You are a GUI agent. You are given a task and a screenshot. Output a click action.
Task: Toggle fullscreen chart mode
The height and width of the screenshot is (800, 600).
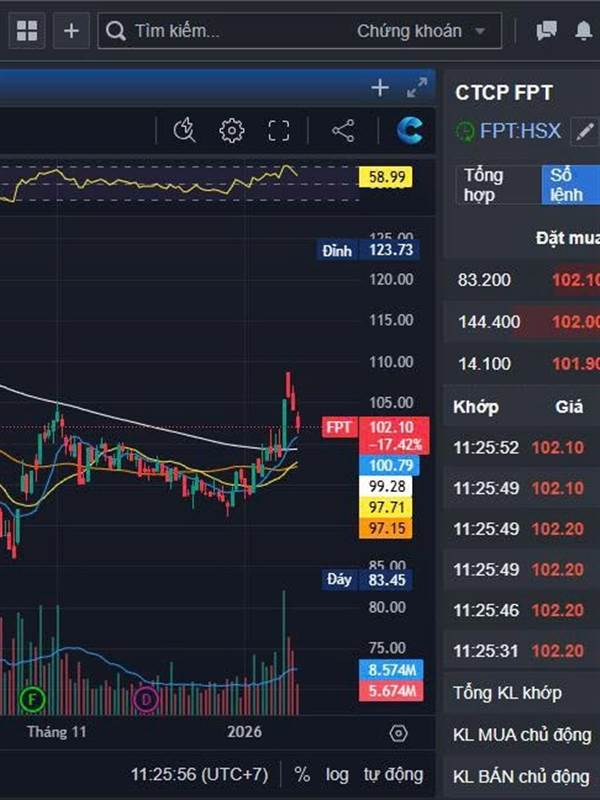(x=279, y=131)
